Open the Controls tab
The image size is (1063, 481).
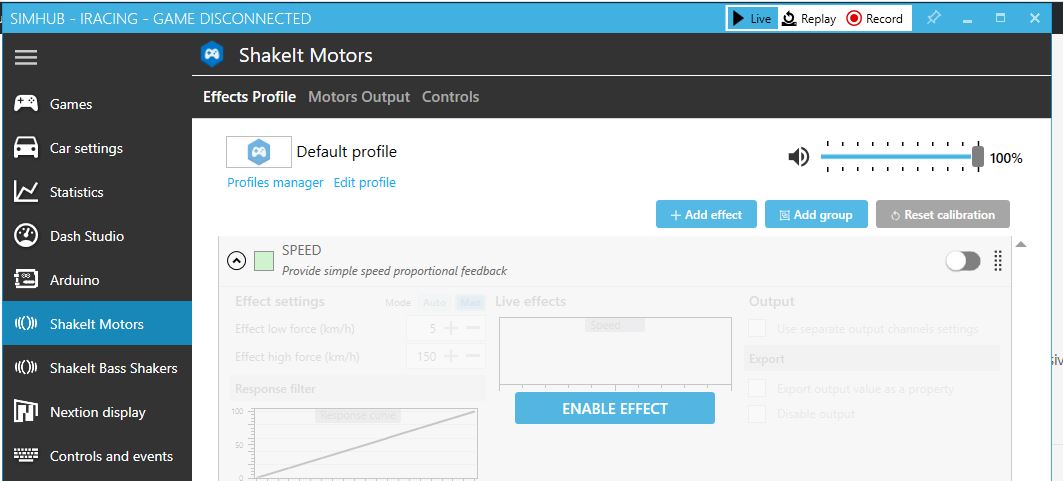pos(450,97)
